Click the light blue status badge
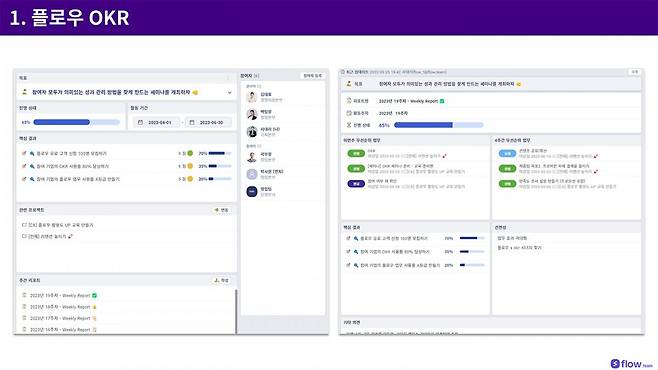Screen dimensions: 658x370 [x=507, y=154]
